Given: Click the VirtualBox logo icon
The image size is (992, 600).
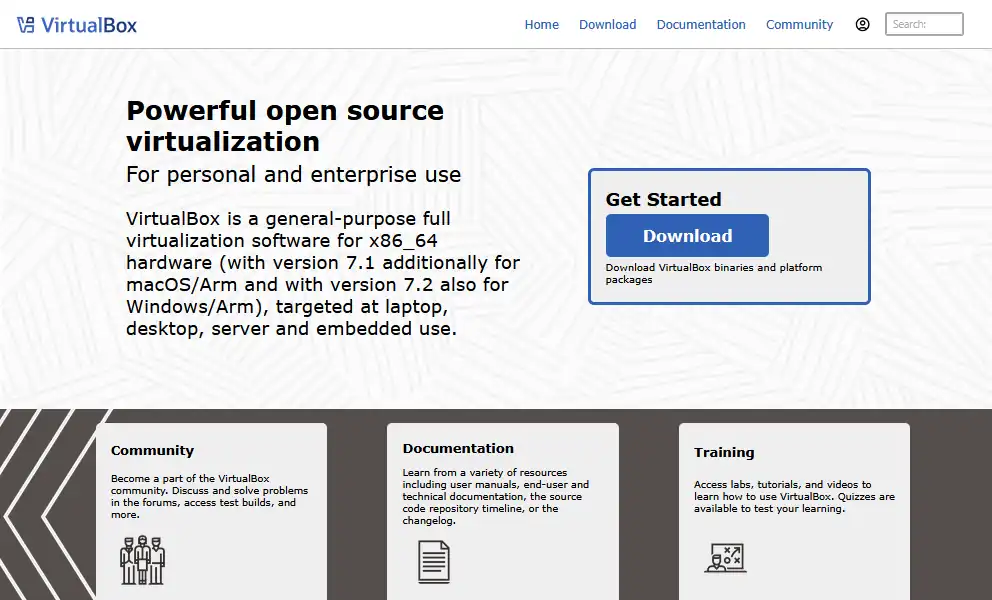Looking at the screenshot, I should click(27, 25).
